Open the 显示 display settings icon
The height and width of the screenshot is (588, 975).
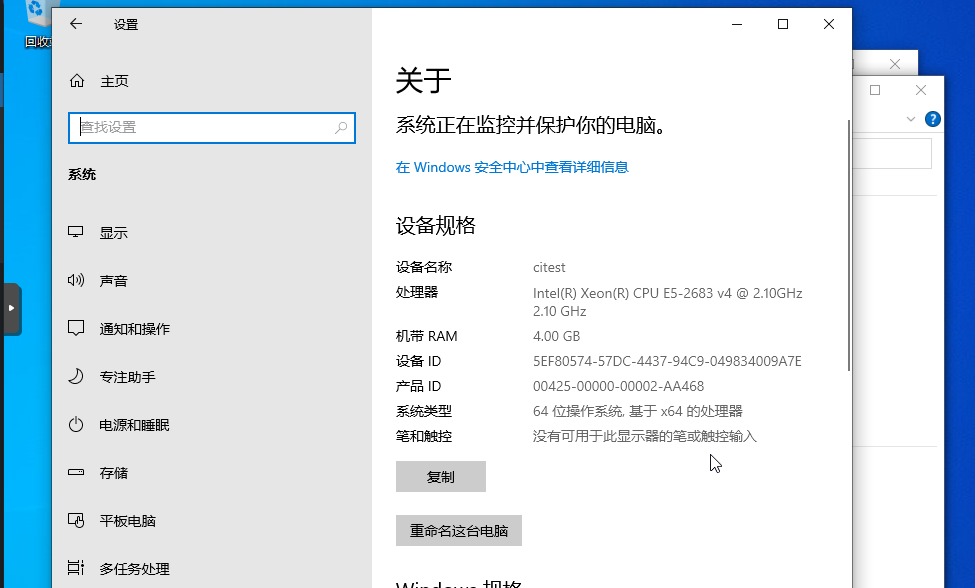[x=76, y=233]
